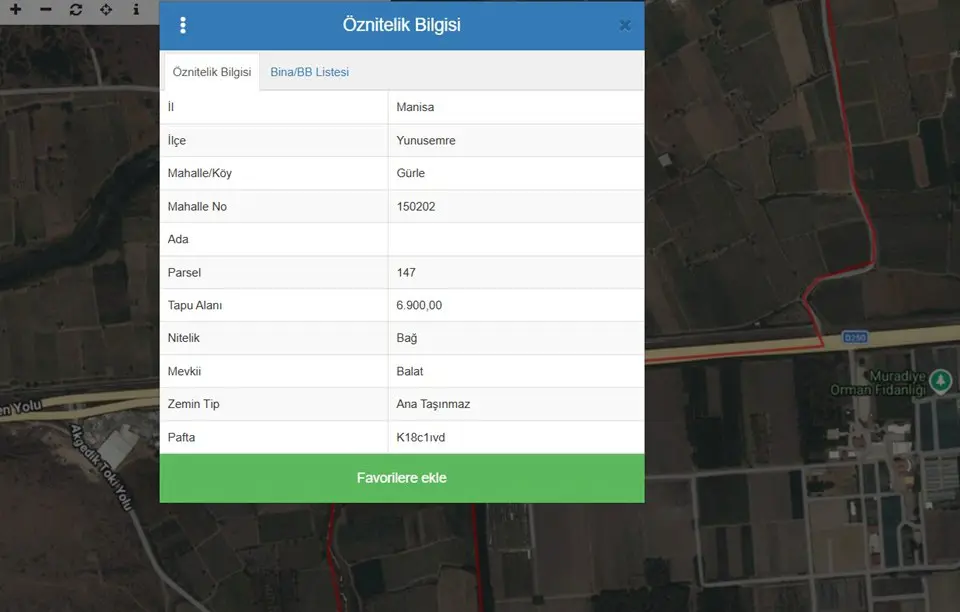Viewport: 960px width, 612px height.
Task: Click the D250 road marker on map
Action: 855,337
